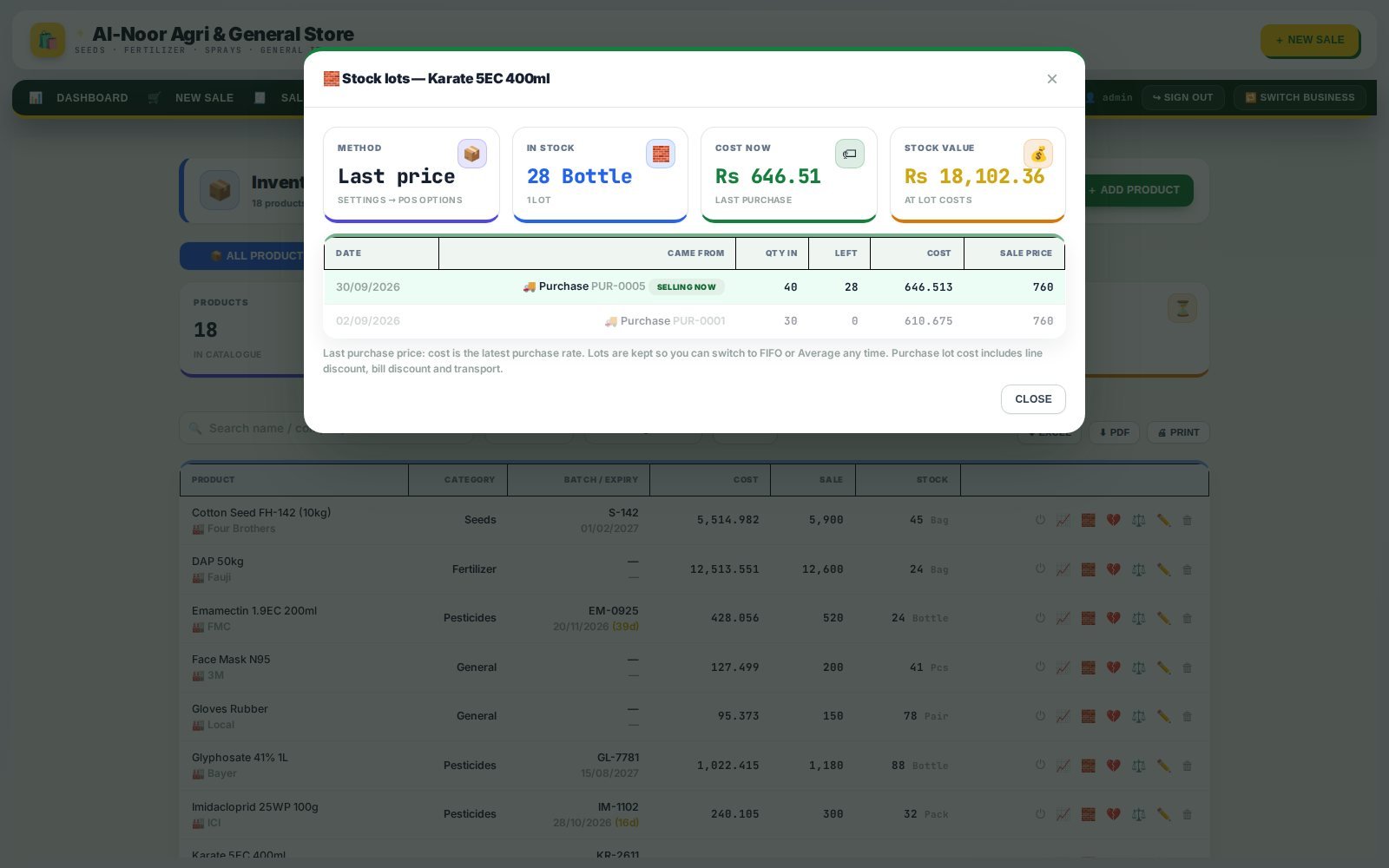Toggle active power icon for Face Mask N95
This screenshot has width=1389, height=868.
(x=1040, y=667)
